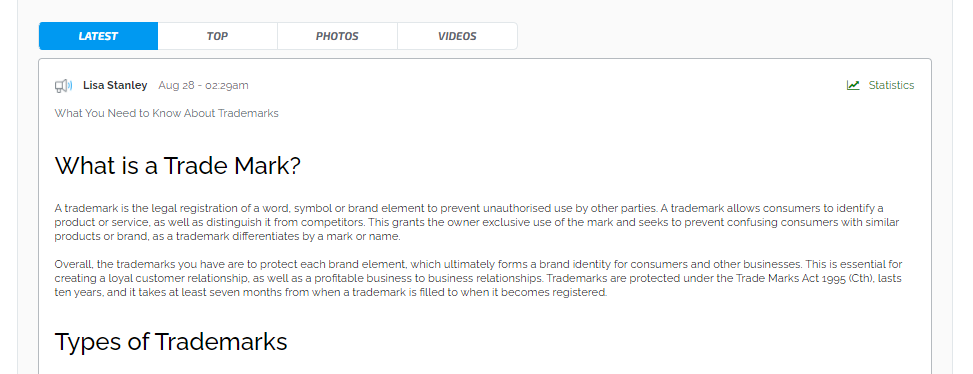Open the Top tab

217,36
